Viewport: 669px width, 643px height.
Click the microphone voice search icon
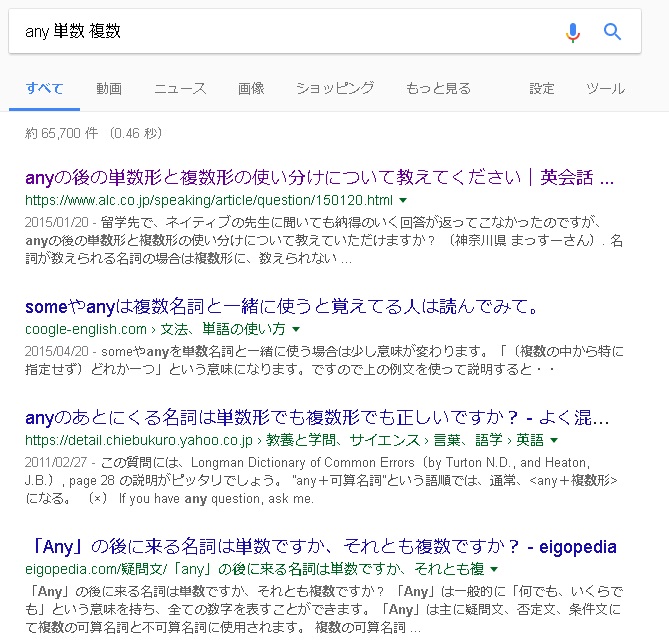coord(573,32)
